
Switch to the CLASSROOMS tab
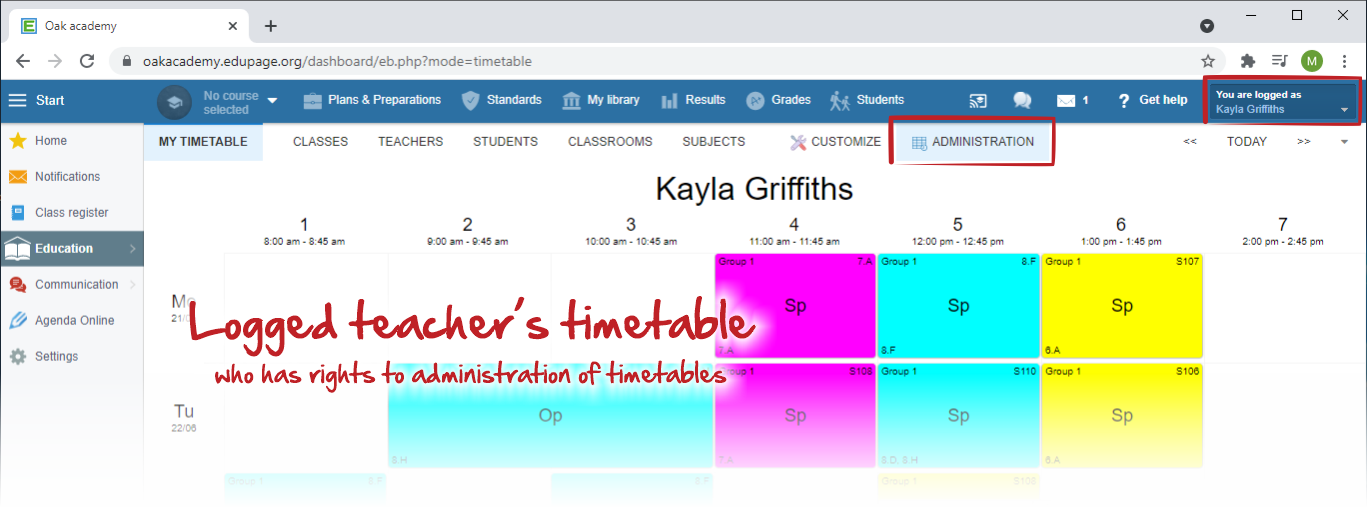click(610, 142)
